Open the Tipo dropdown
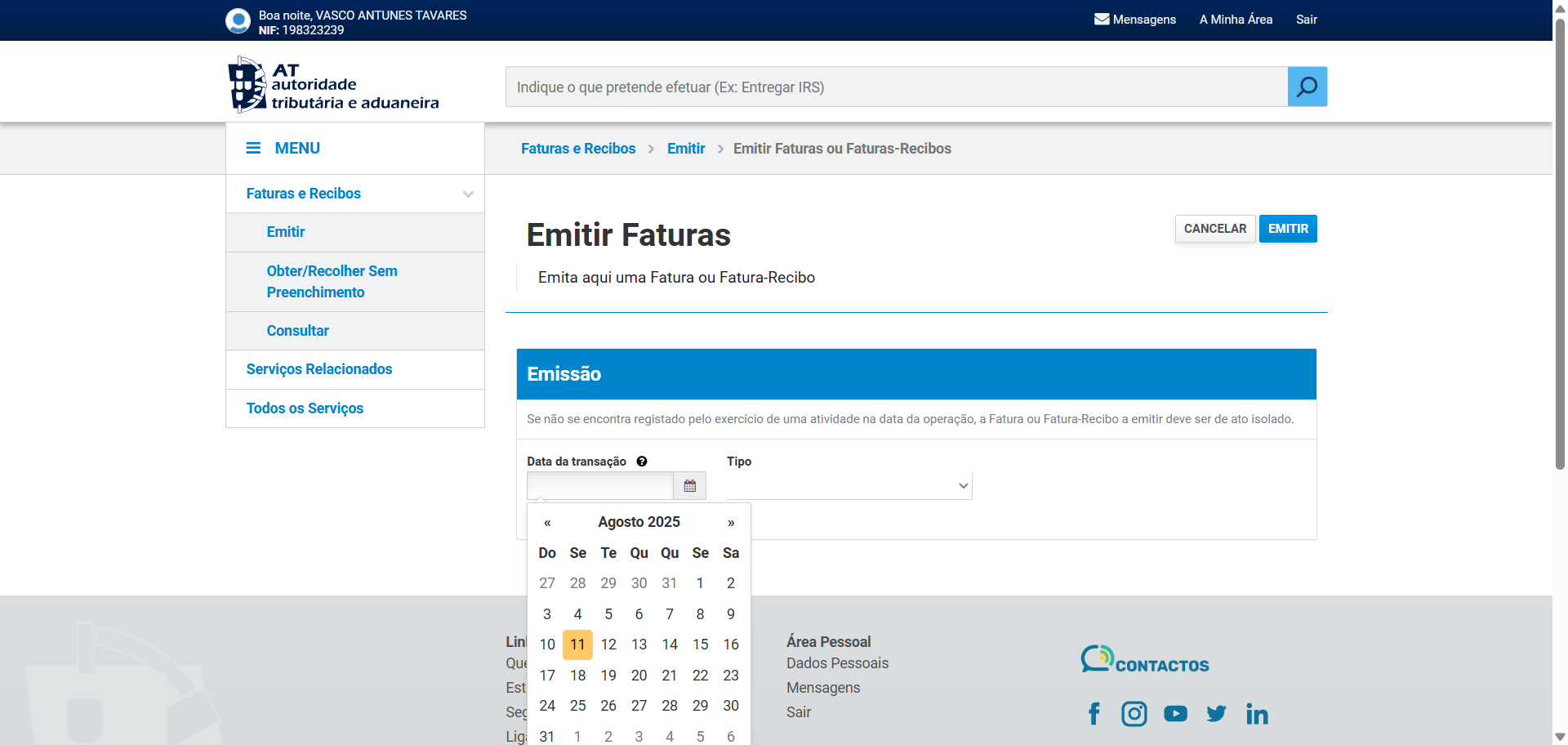1568x745 pixels. [x=849, y=486]
